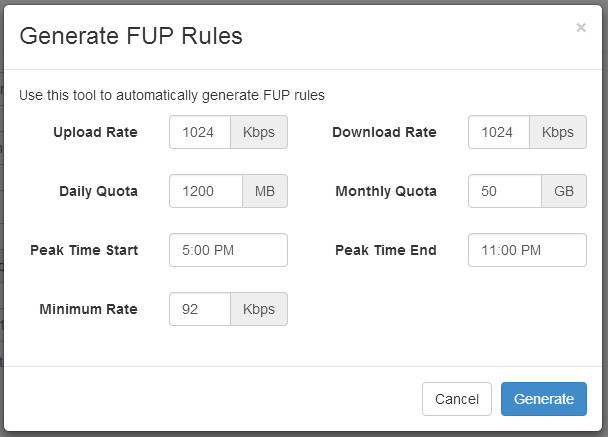608x437 pixels.
Task: Select the Daily Quota value field
Action: [206, 191]
